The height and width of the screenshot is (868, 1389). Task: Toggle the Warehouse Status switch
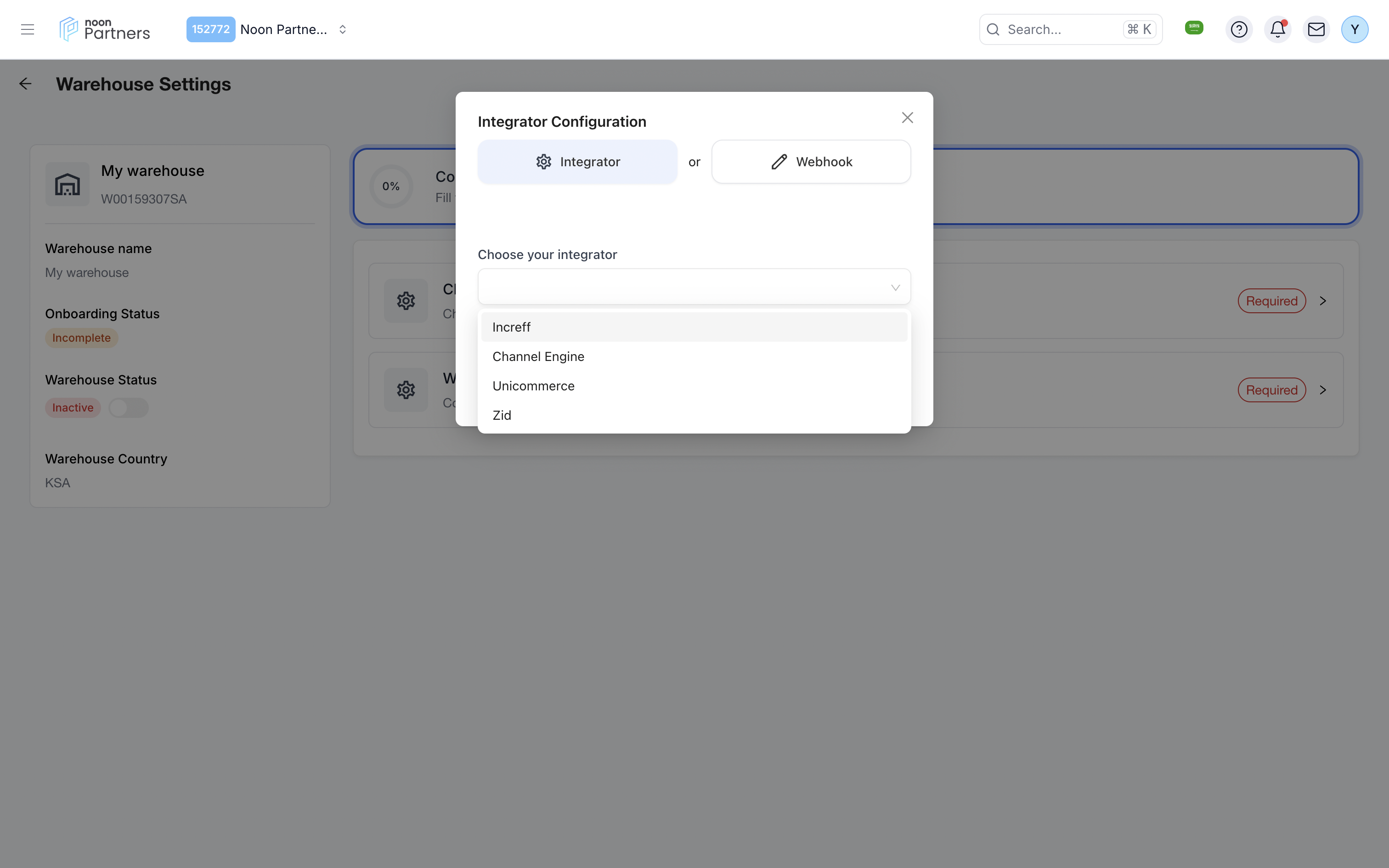pos(129,408)
